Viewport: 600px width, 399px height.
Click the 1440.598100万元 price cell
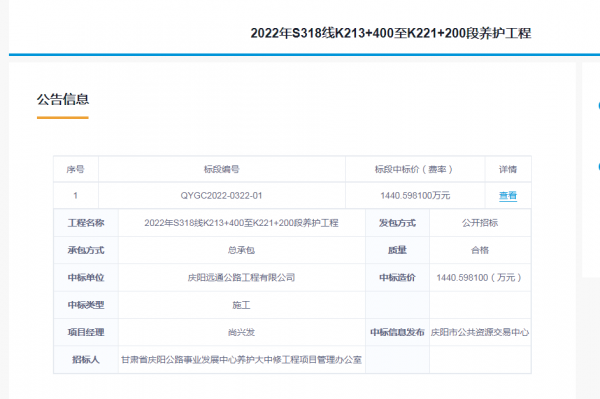coord(415,195)
